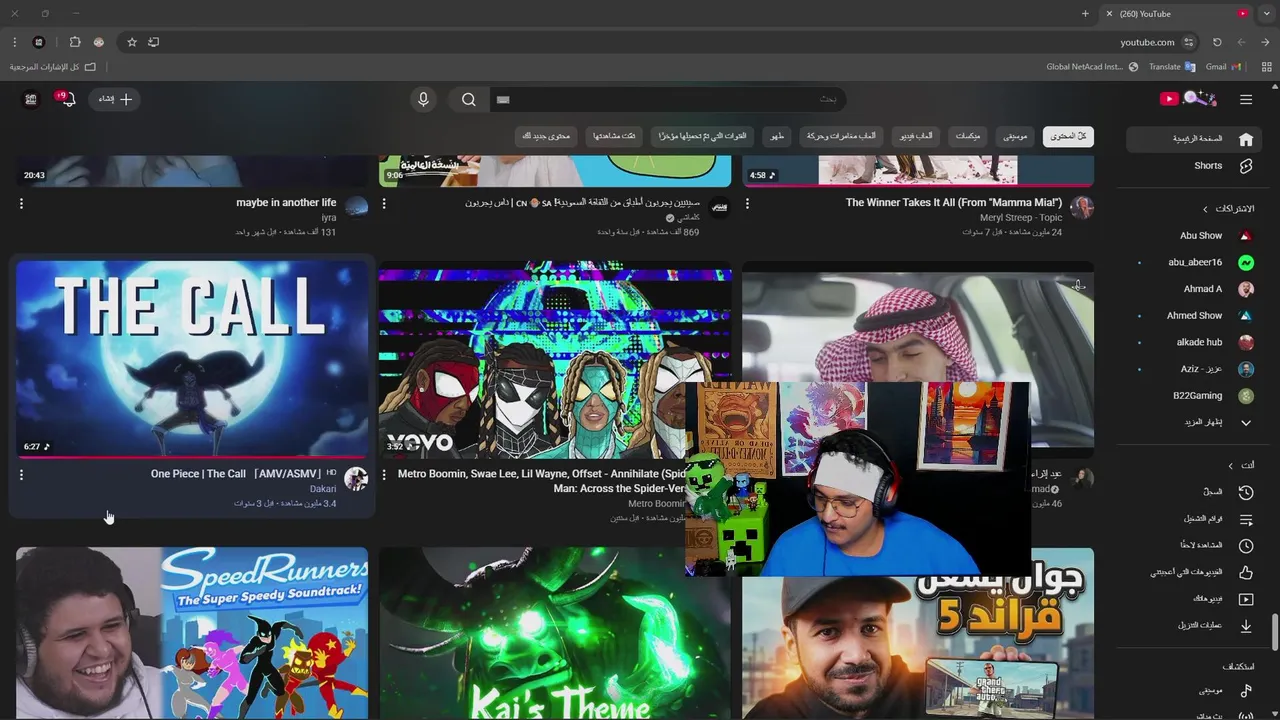Screen dimensions: 1280x720
Task: Open downloads arrow icon in sidebar
Action: (x=1246, y=625)
